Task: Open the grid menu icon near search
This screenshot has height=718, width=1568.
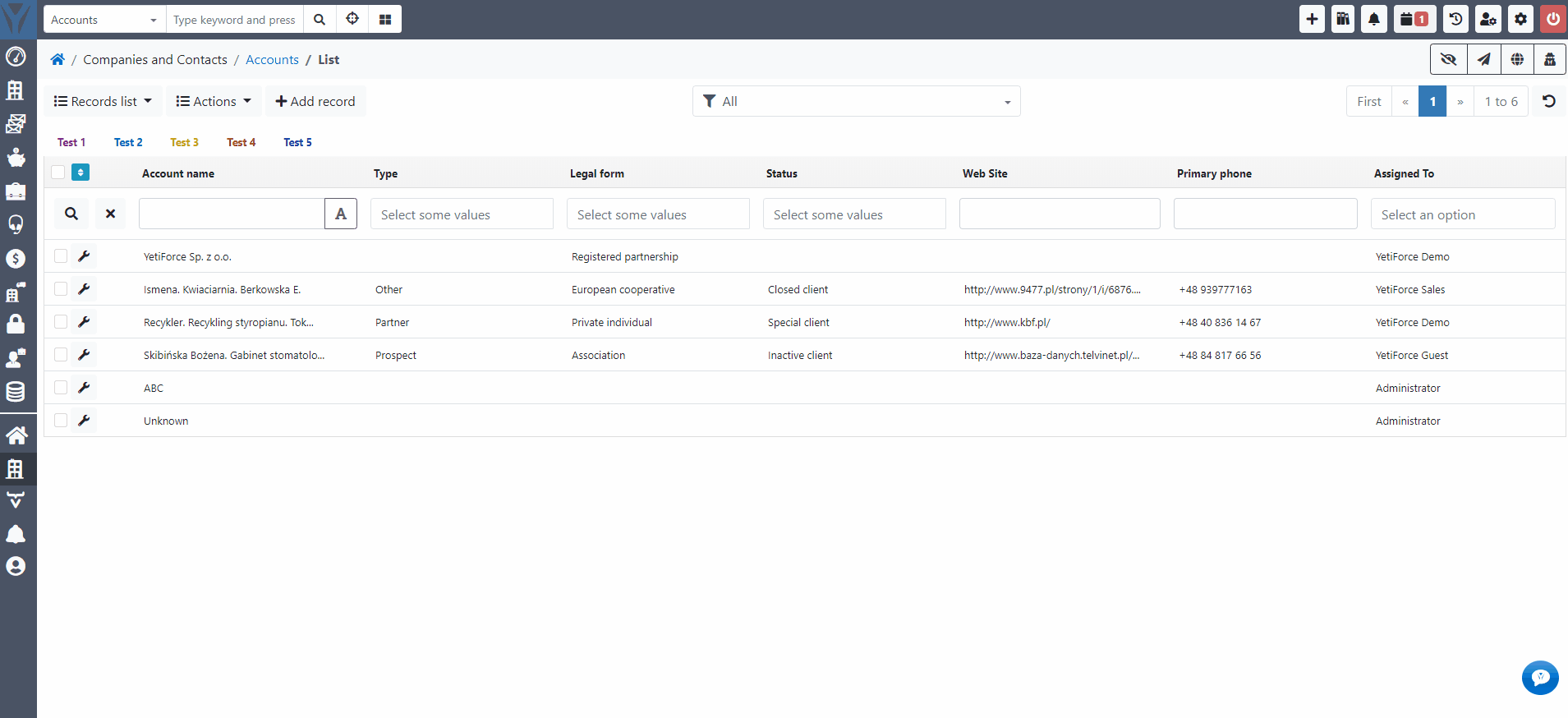Action: point(385,19)
